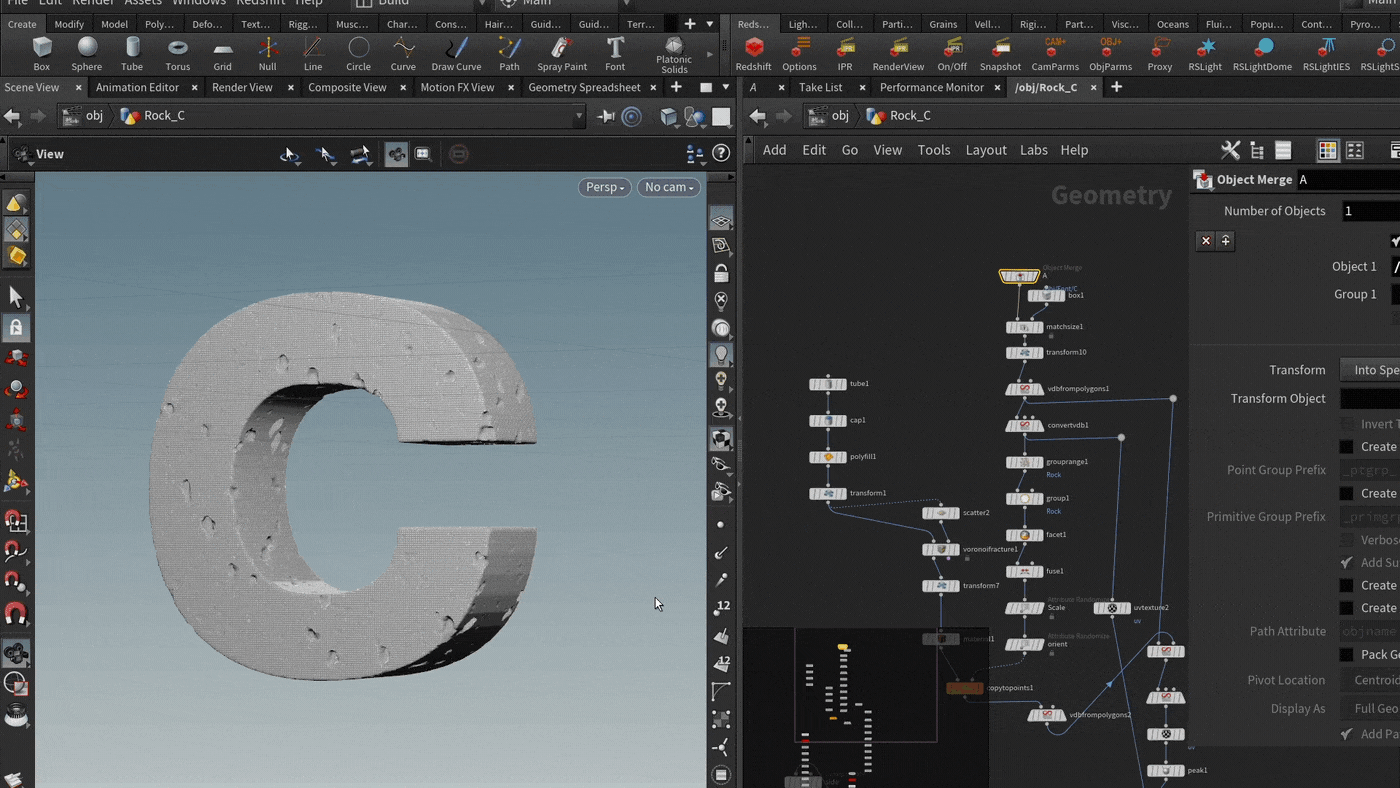Click the Number of Objects input field
Image resolution: width=1400 pixels, height=788 pixels.
1370,211
